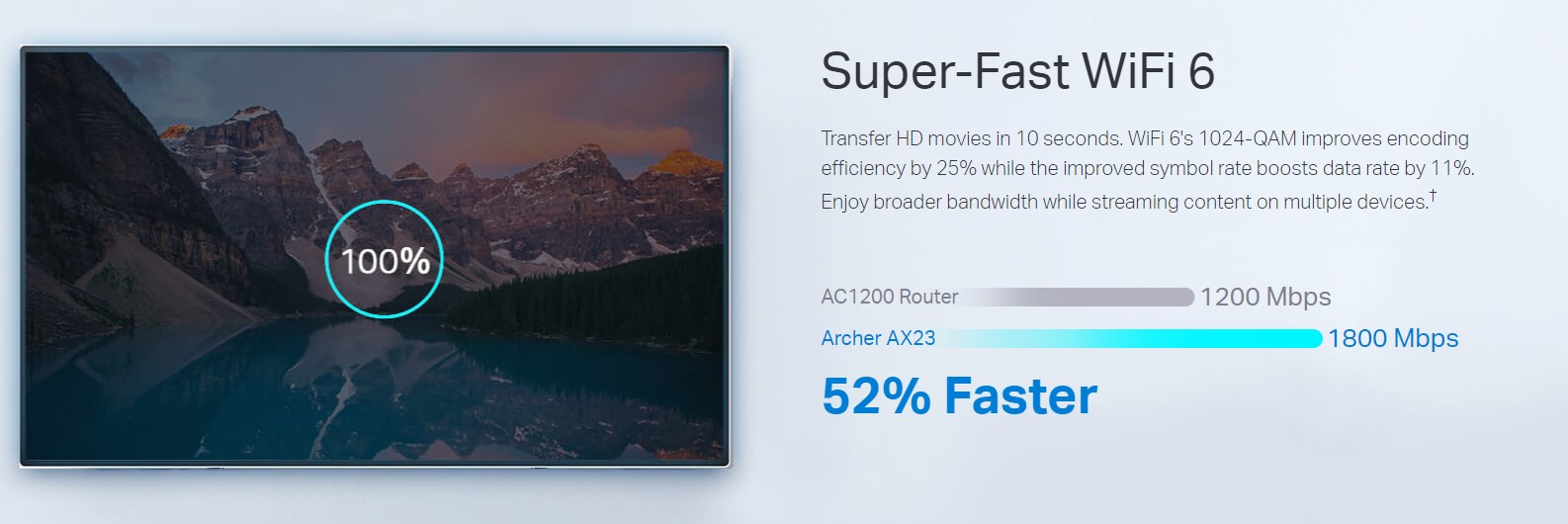Click the 1800 Mbps value

coord(1393,338)
